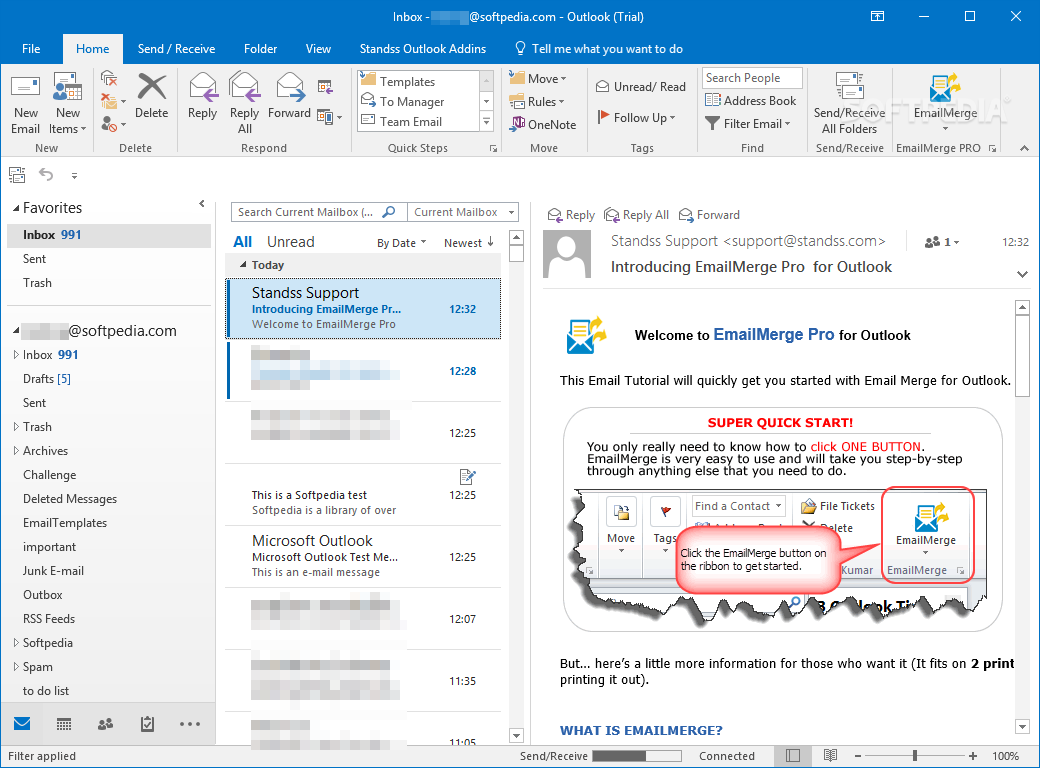Image resolution: width=1040 pixels, height=768 pixels.
Task: Click the zoom out minus button
Action: (858, 755)
